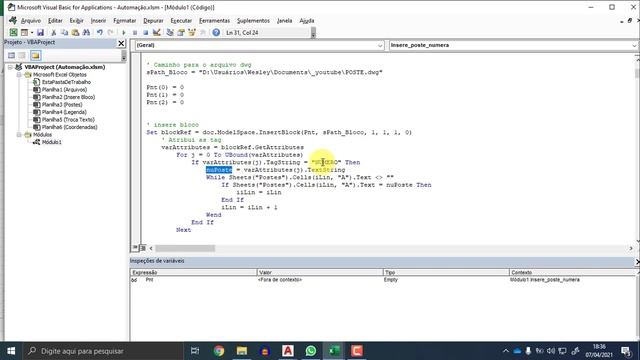The width and height of the screenshot is (640, 360).
Task: Close the Projeto - VBAProject panel
Action: click(x=121, y=43)
